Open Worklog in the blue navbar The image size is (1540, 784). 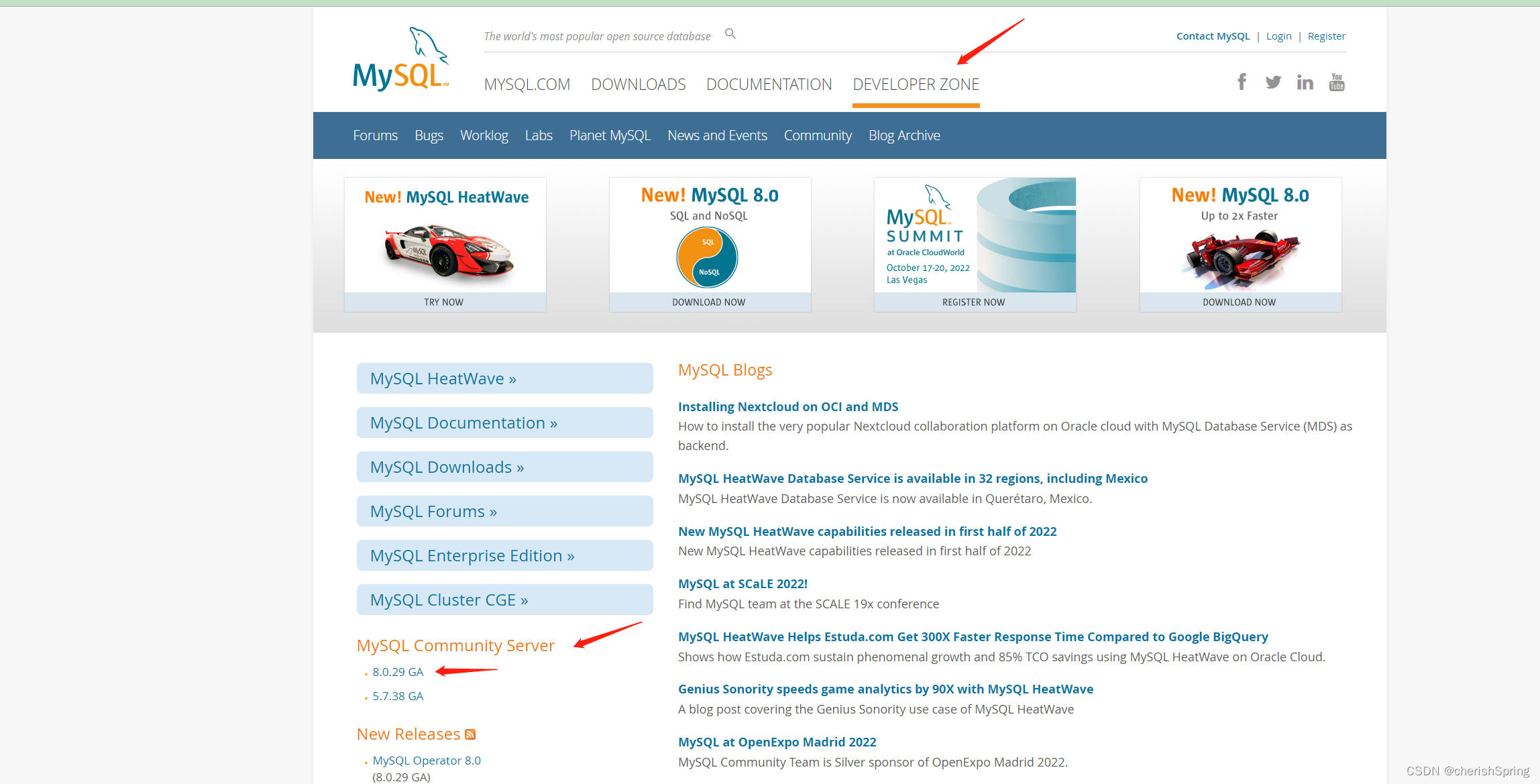coord(484,135)
